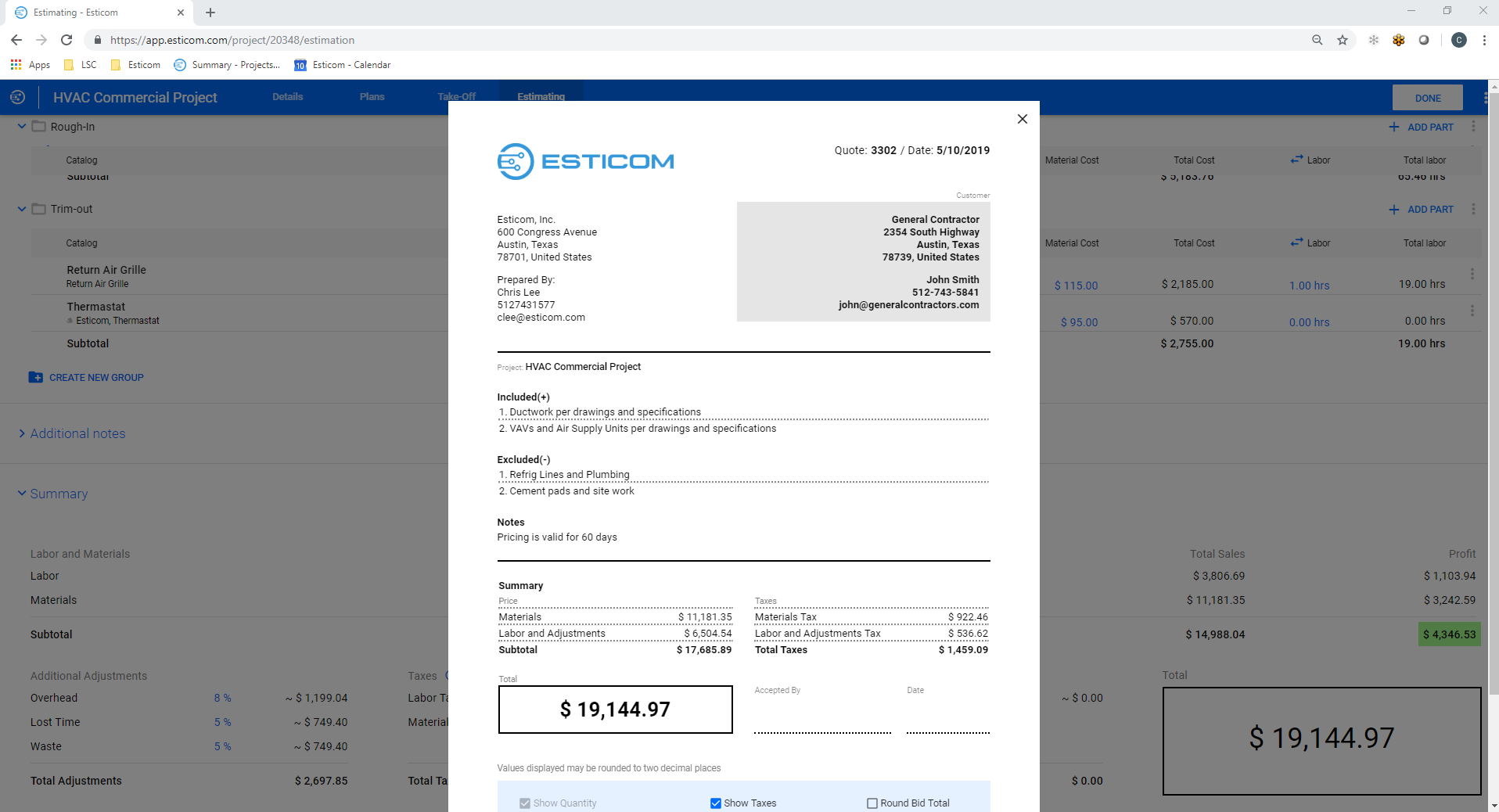1499x812 pixels.
Task: Click the Create New Group folder icon
Action: click(36, 377)
